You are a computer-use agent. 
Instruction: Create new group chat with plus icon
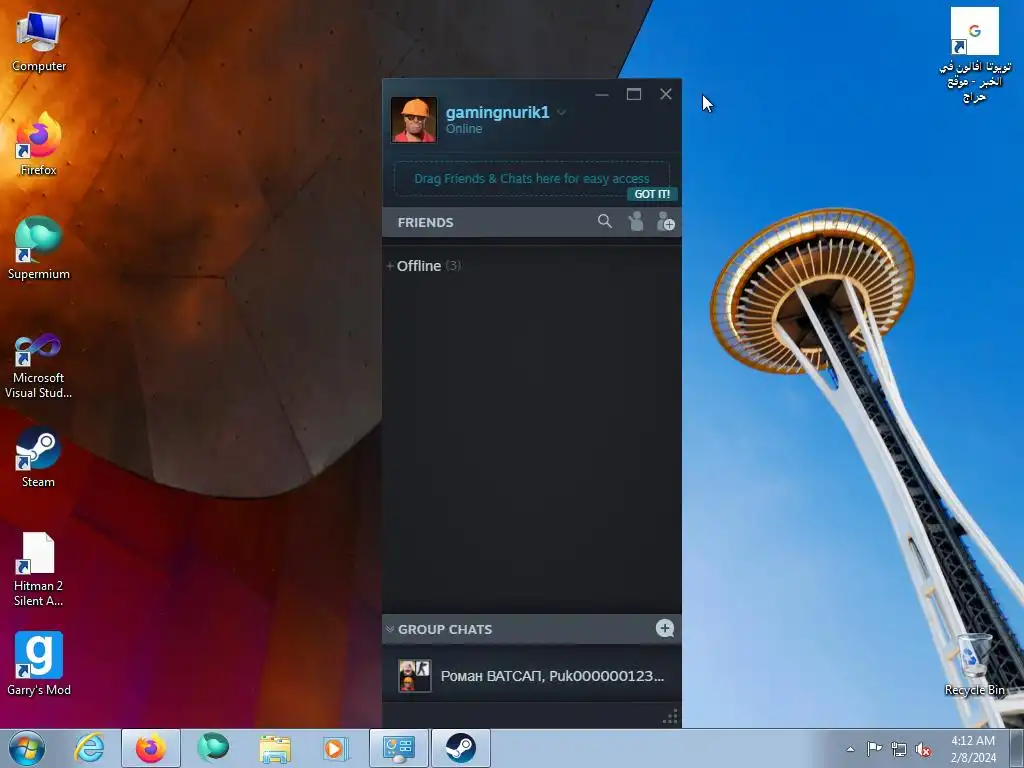click(x=665, y=628)
